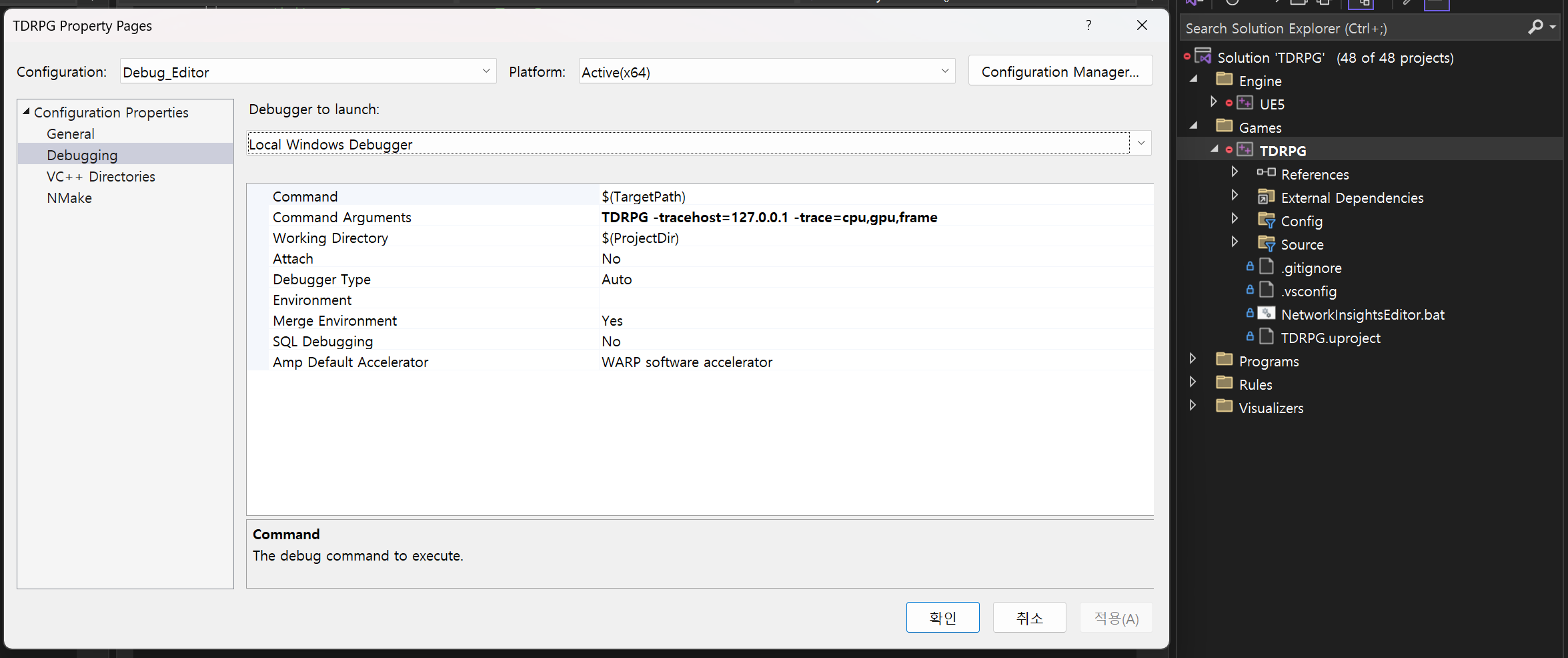
Task: Select the UE5 project icon
Action: point(1245,103)
